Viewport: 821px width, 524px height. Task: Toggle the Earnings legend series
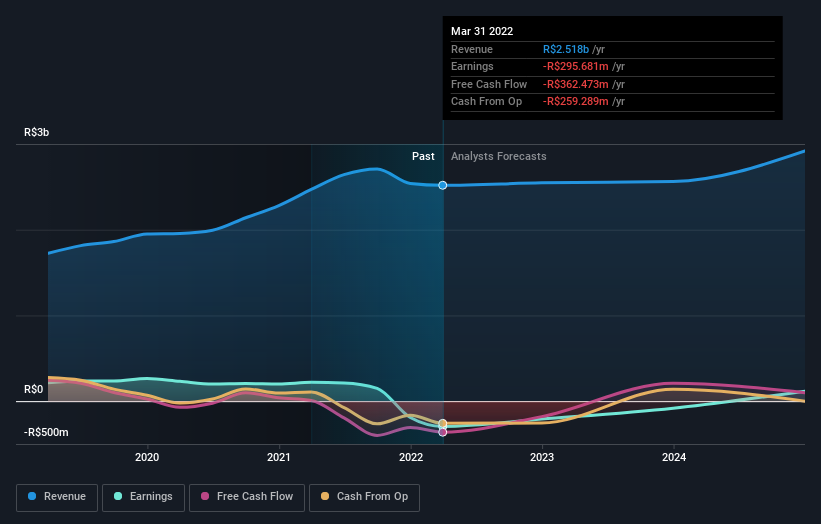point(143,497)
